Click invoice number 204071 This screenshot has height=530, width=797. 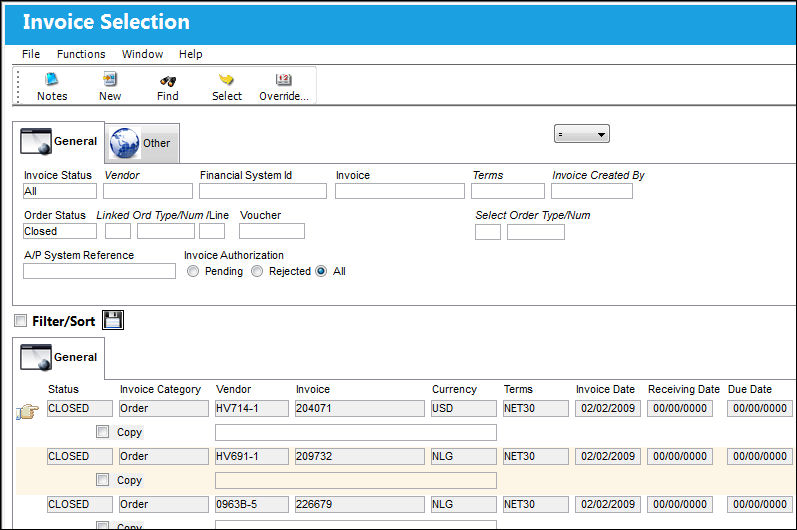coord(359,409)
